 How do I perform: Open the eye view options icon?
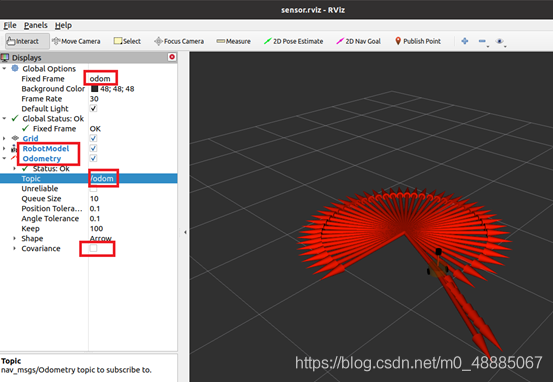[x=499, y=41]
